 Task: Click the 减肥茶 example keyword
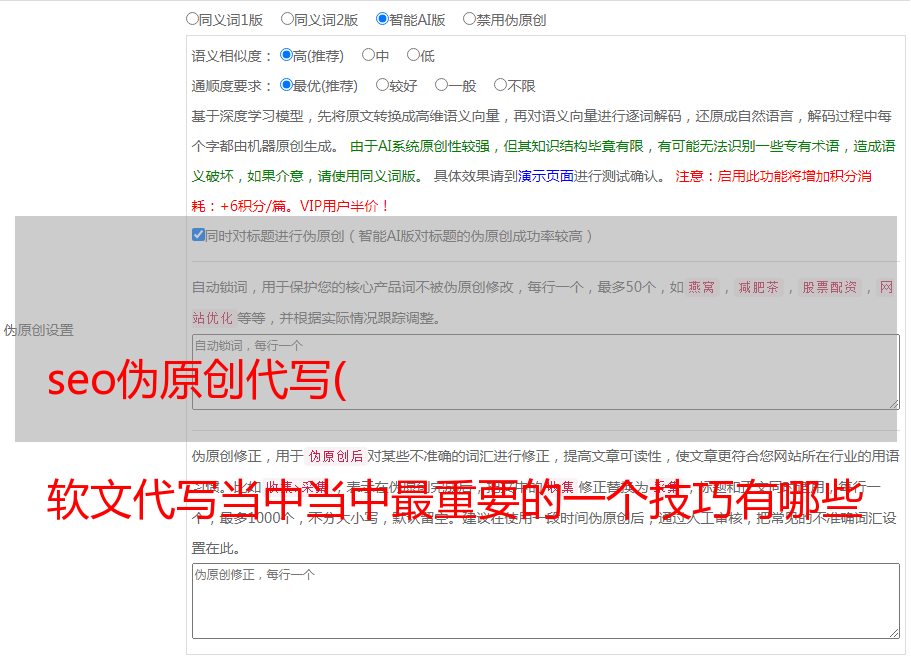tap(758, 287)
